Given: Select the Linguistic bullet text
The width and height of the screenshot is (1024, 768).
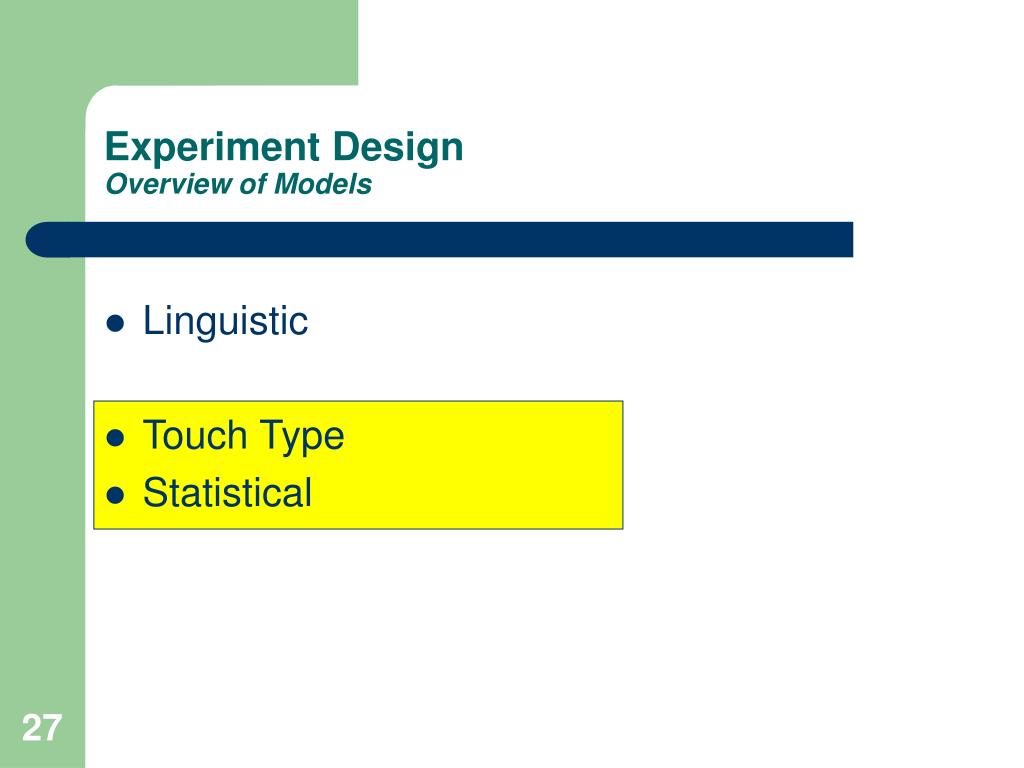Looking at the screenshot, I should [x=225, y=321].
